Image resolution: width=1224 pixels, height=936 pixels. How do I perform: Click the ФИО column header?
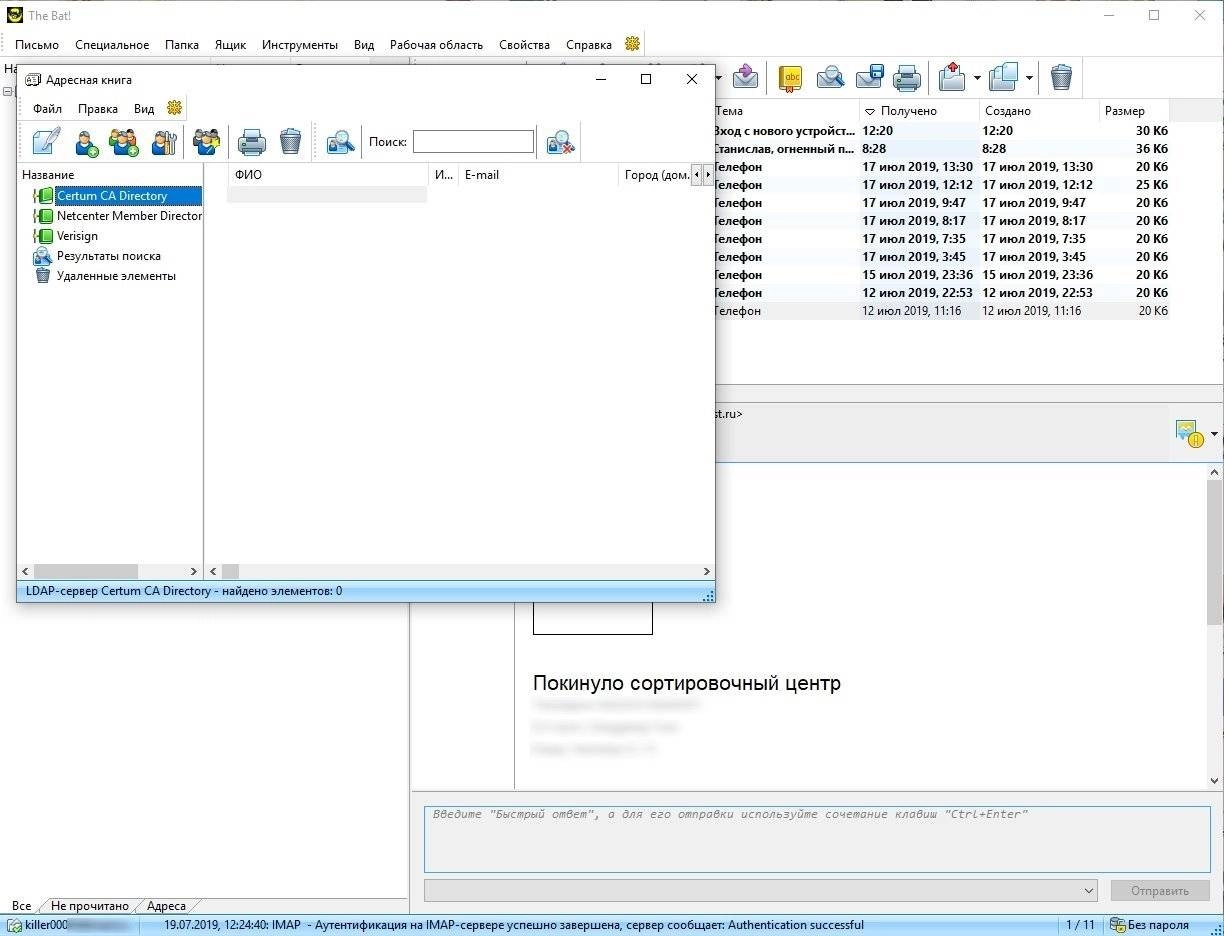pyautogui.click(x=329, y=175)
